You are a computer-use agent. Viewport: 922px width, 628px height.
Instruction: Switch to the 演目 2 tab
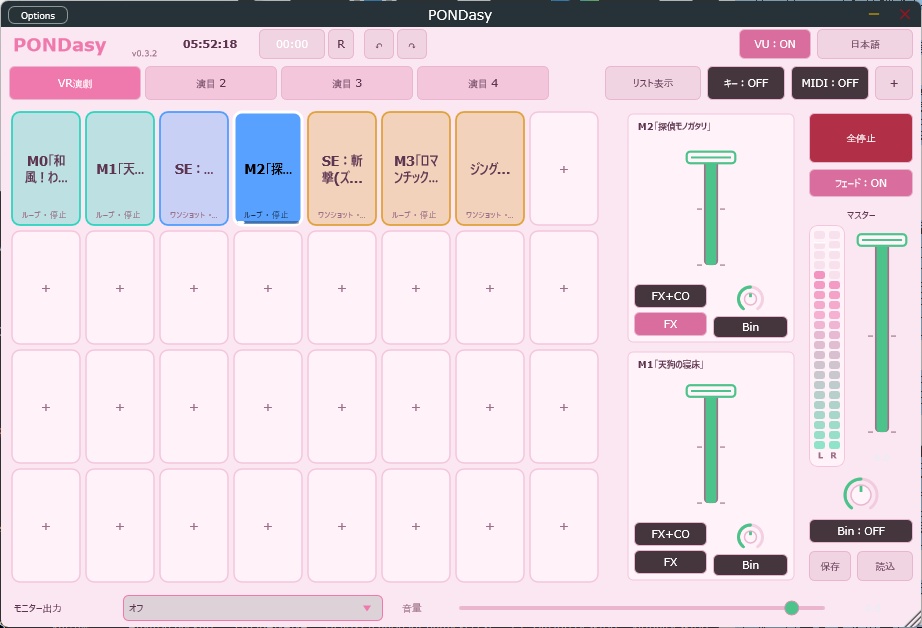pos(211,83)
